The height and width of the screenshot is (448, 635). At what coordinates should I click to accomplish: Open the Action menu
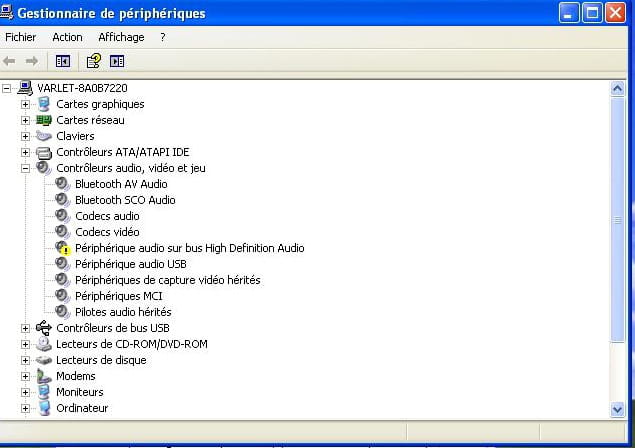(x=67, y=37)
